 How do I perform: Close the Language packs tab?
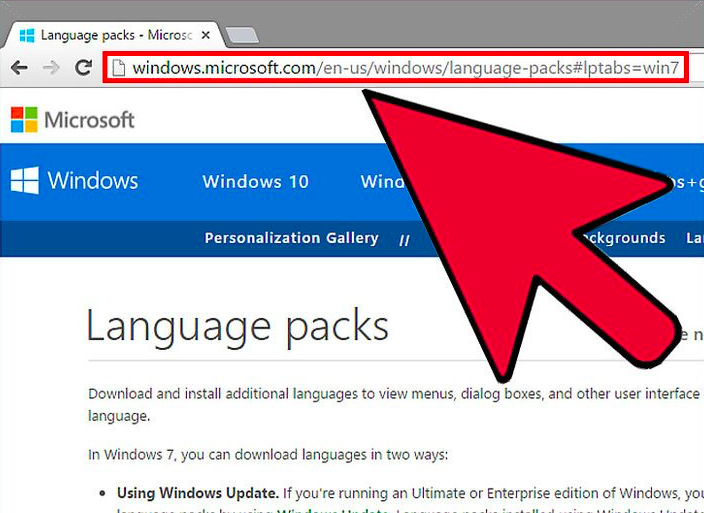(x=206, y=35)
